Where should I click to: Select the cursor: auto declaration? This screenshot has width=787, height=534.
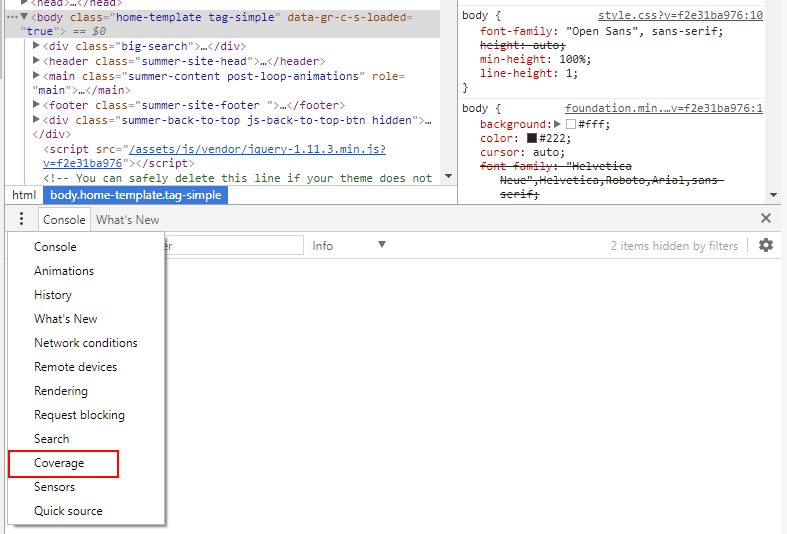(x=522, y=152)
